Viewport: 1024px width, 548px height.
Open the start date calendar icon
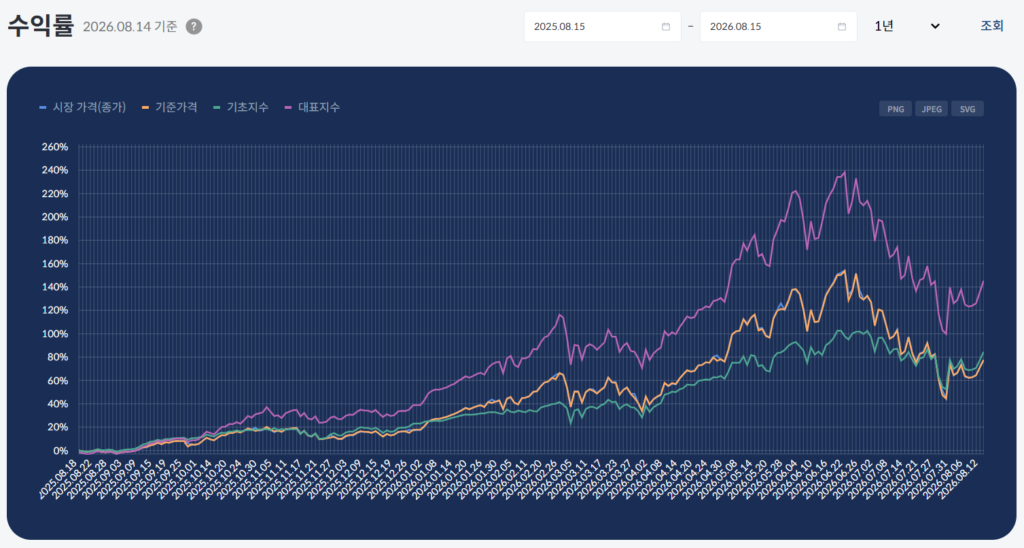665,27
